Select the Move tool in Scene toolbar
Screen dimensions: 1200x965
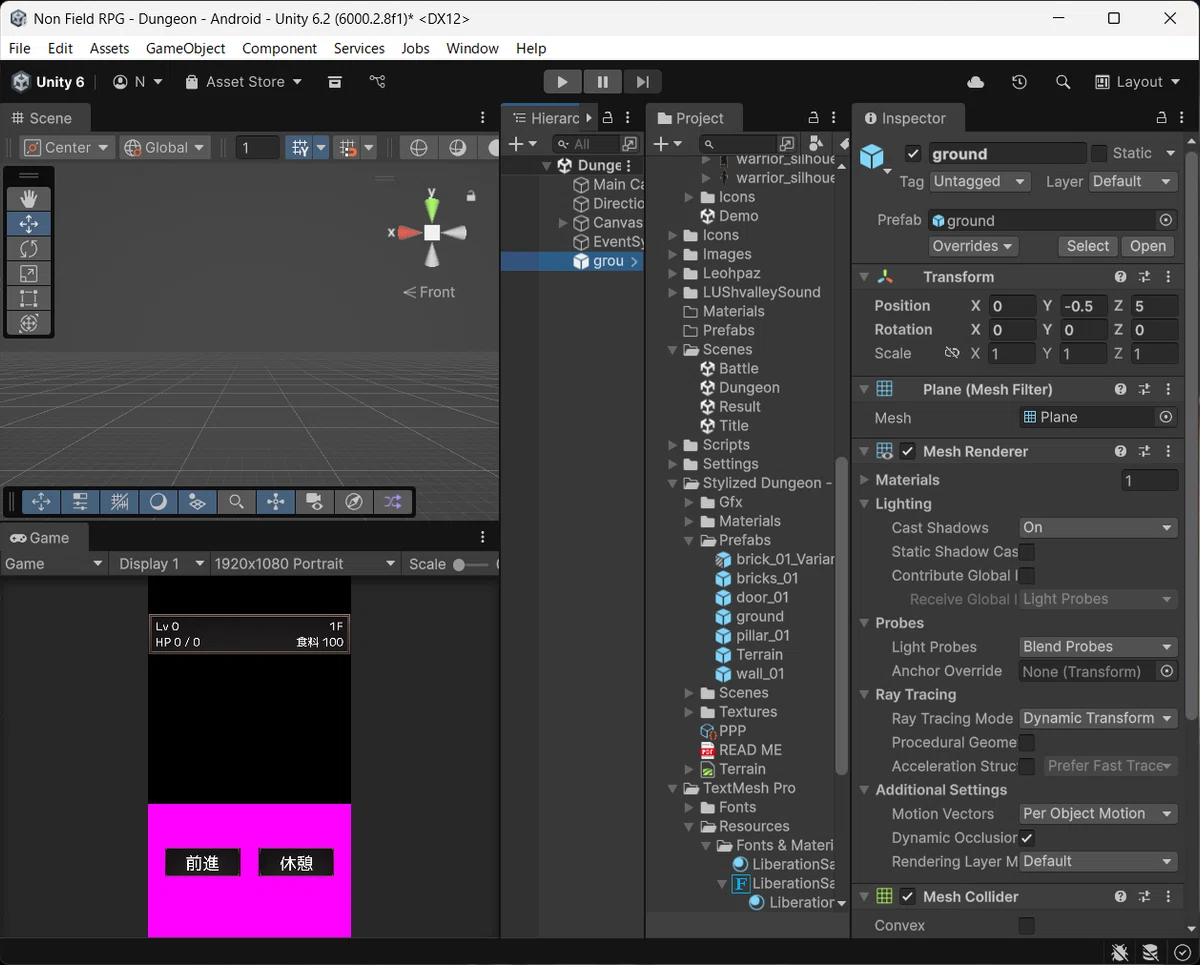coord(29,224)
